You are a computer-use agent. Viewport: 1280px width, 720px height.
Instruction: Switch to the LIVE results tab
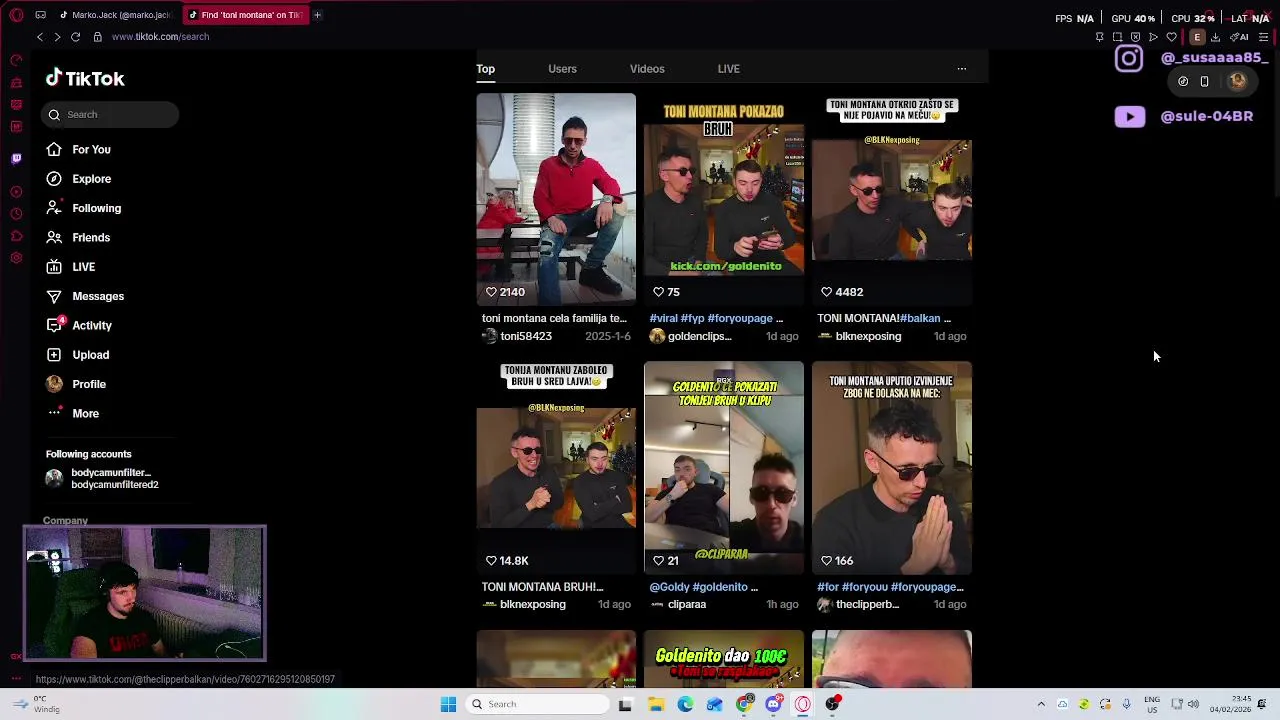tap(728, 69)
